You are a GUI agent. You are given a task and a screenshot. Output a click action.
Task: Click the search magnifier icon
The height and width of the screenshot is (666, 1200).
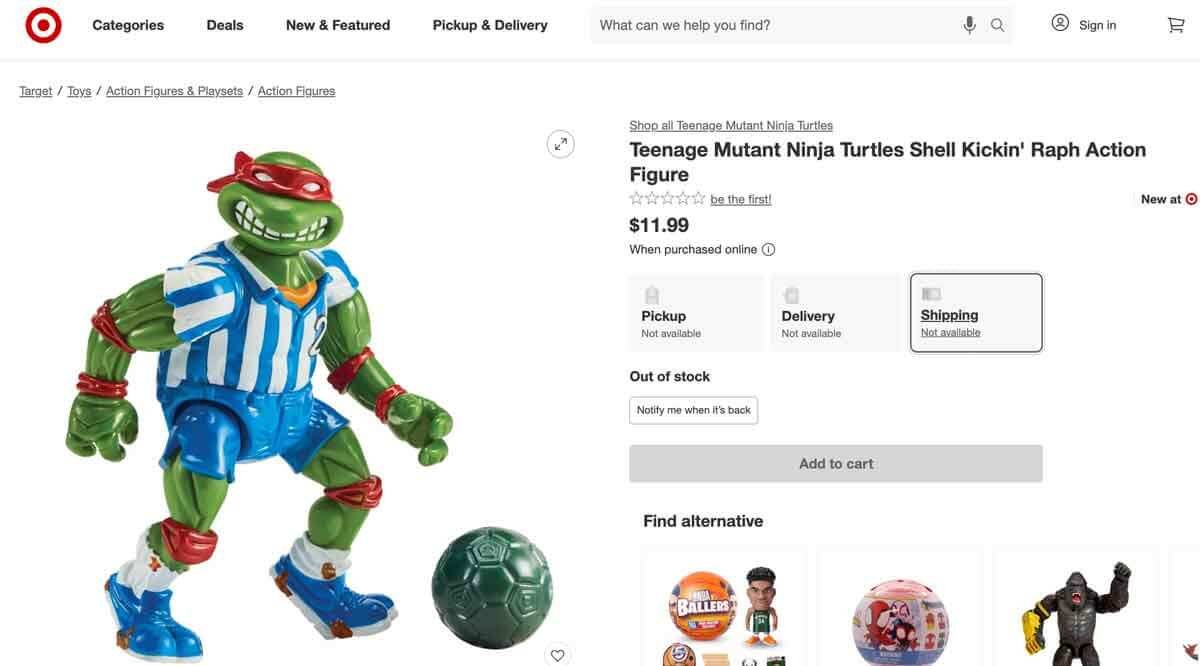(x=996, y=24)
